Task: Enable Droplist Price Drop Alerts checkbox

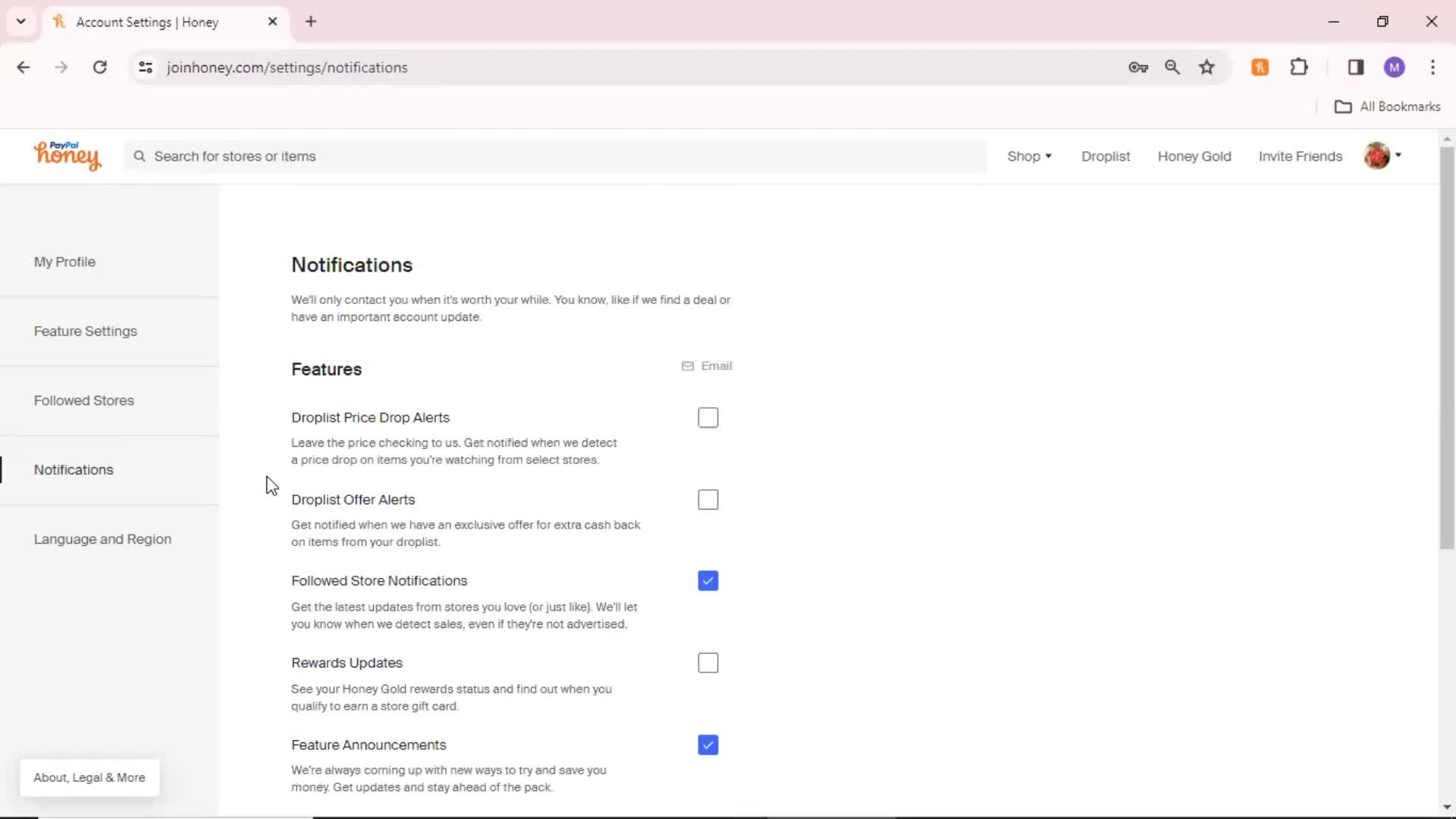Action: click(708, 417)
